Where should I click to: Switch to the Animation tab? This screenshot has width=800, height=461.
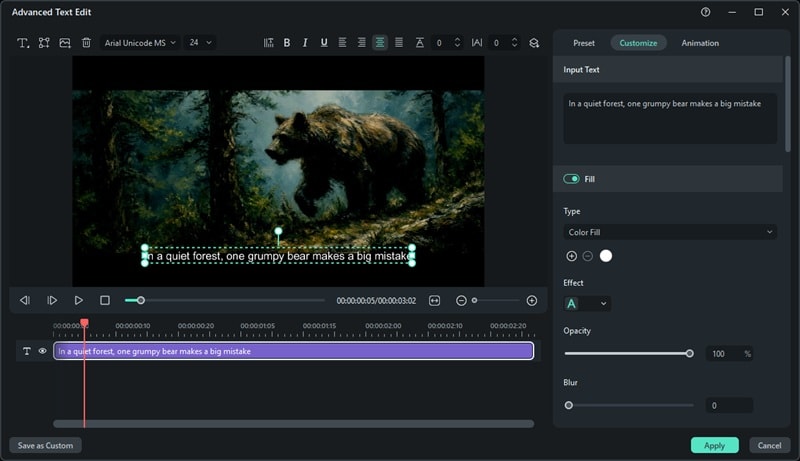click(700, 43)
